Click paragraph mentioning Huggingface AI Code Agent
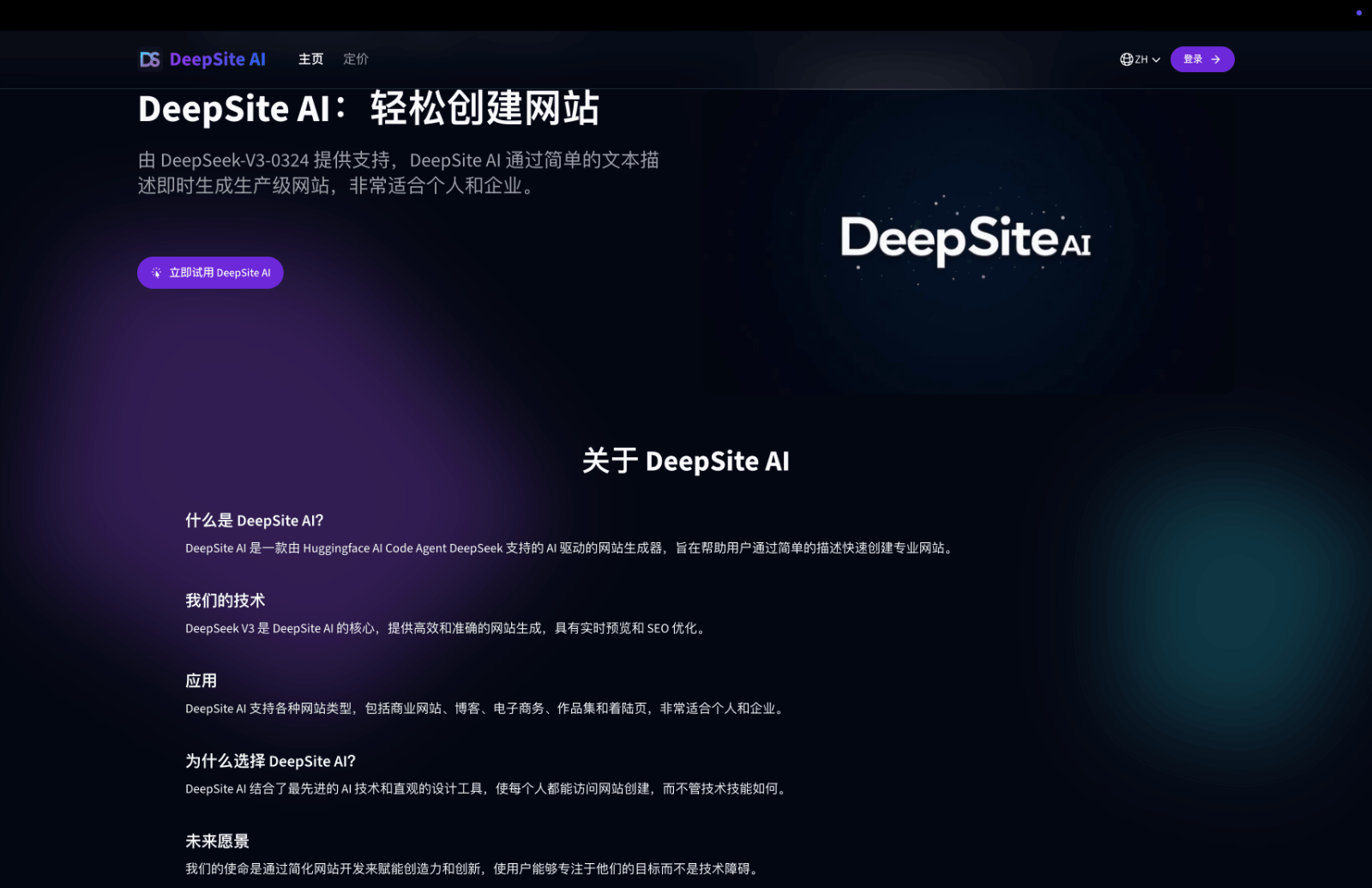 (571, 548)
